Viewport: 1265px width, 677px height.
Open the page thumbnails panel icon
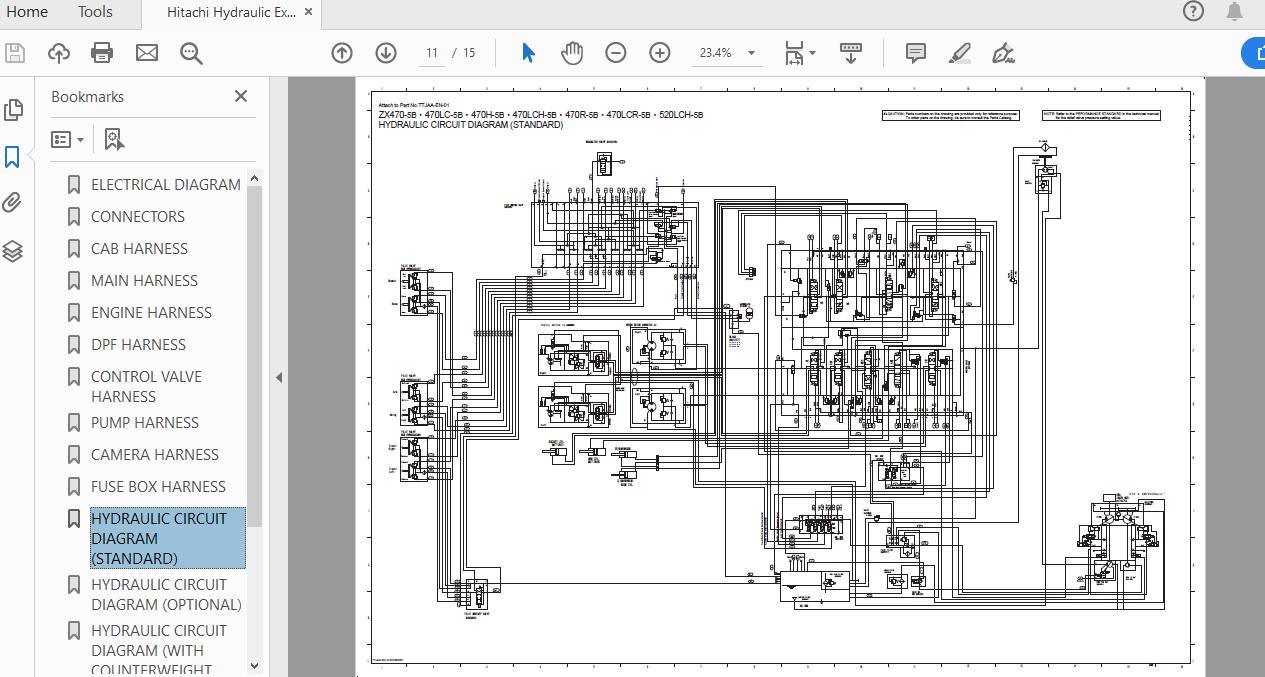pos(13,109)
